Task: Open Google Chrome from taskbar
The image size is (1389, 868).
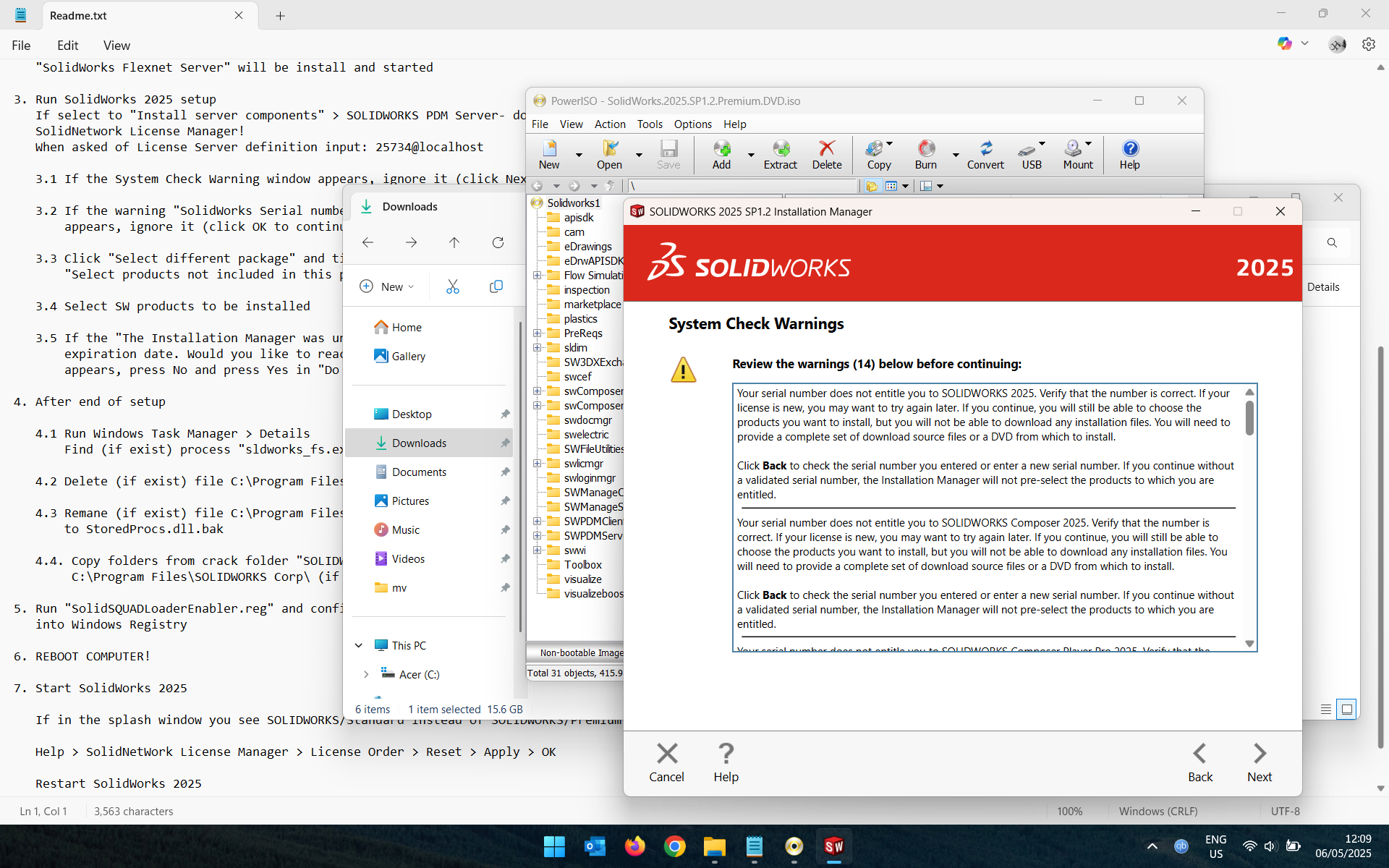Action: click(675, 846)
